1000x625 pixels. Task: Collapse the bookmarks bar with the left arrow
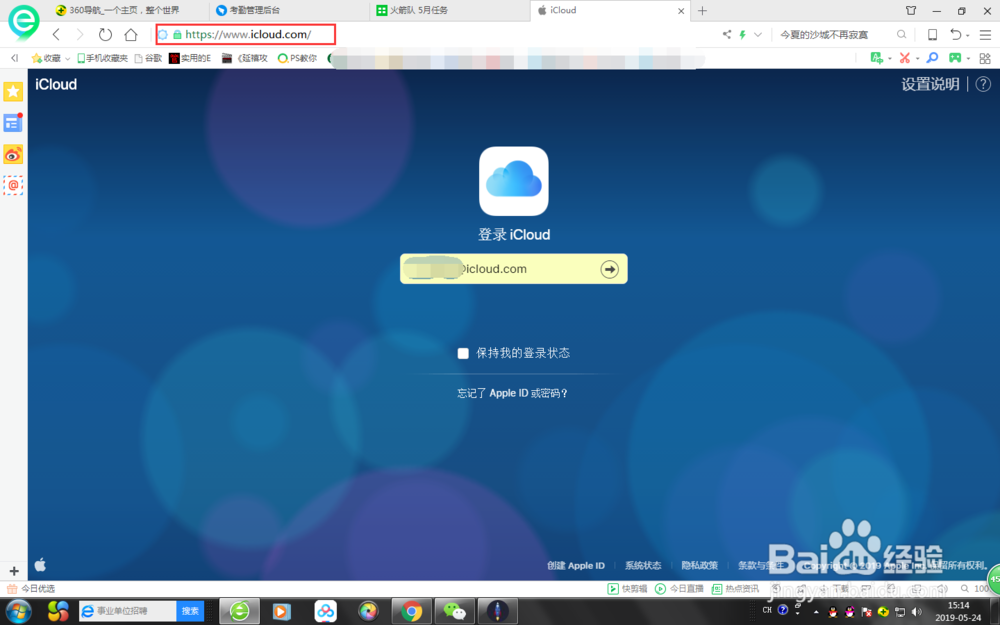tap(14, 58)
